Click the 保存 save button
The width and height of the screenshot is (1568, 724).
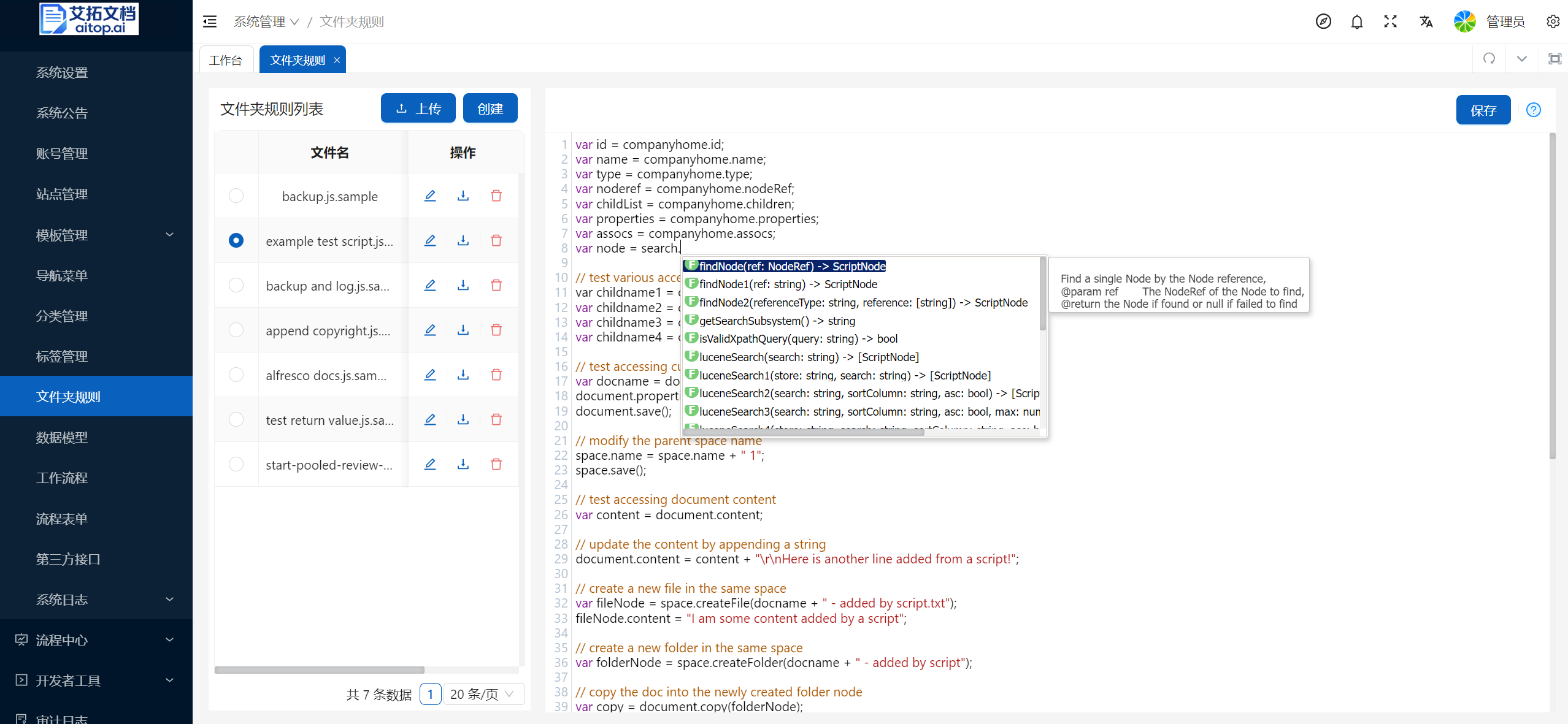(1483, 110)
